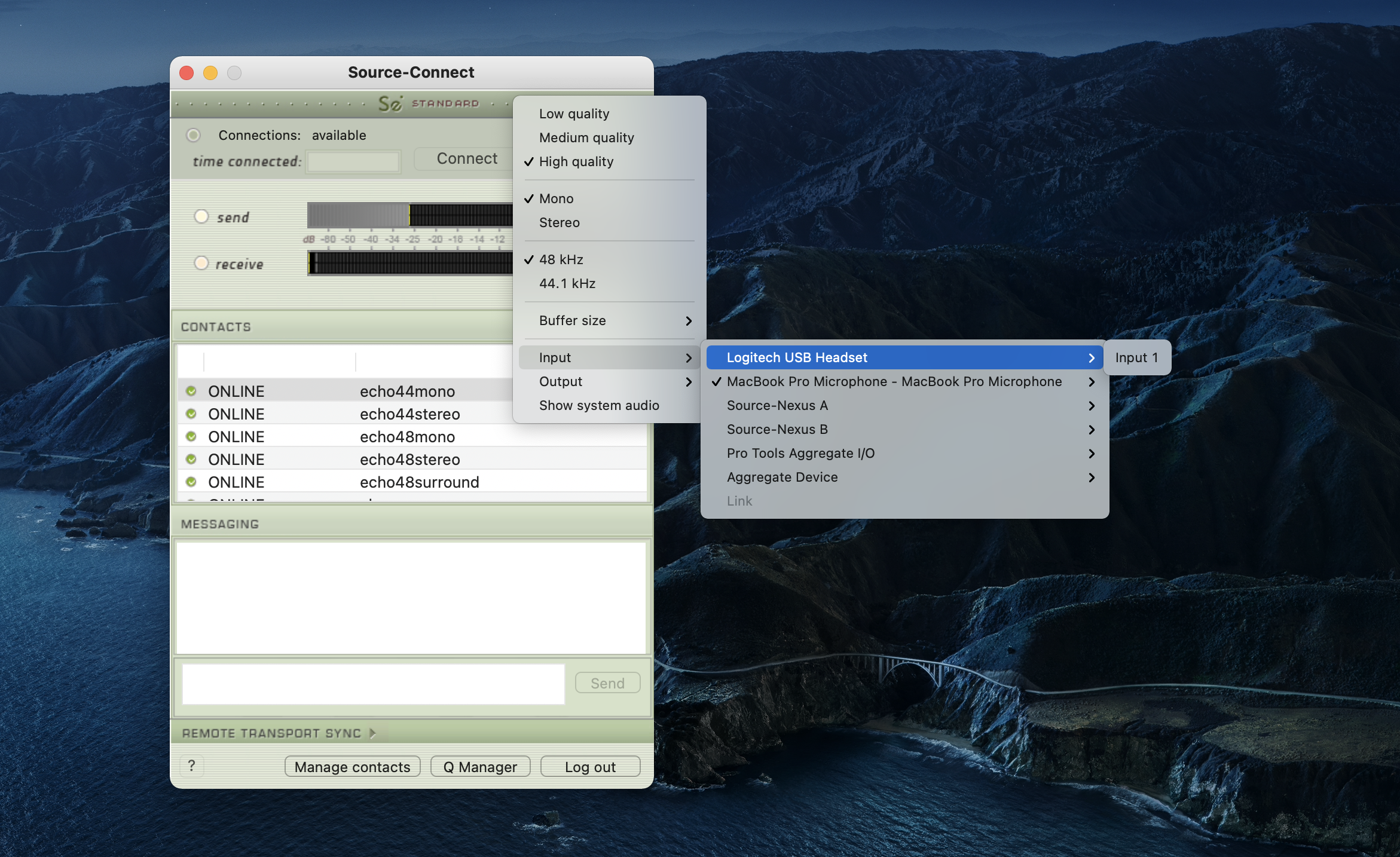1400x857 pixels.
Task: Click green status icon beside echo48surround
Action: 191,482
